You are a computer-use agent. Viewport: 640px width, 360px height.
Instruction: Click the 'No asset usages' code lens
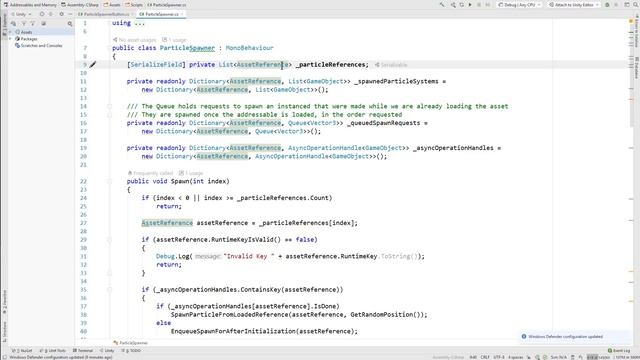point(135,40)
